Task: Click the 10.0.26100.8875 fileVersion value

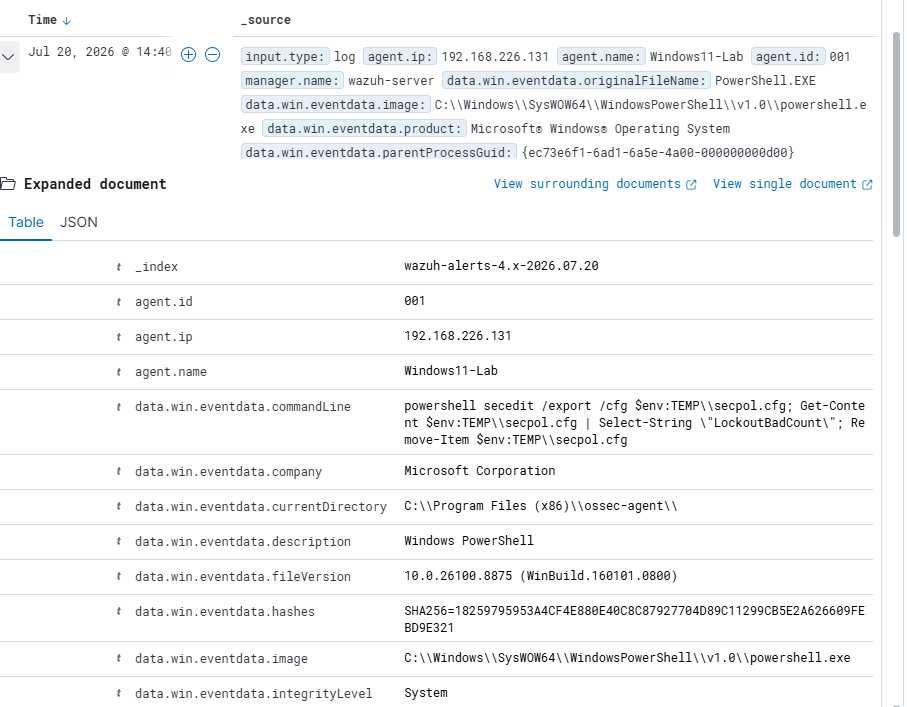Action: click(541, 576)
